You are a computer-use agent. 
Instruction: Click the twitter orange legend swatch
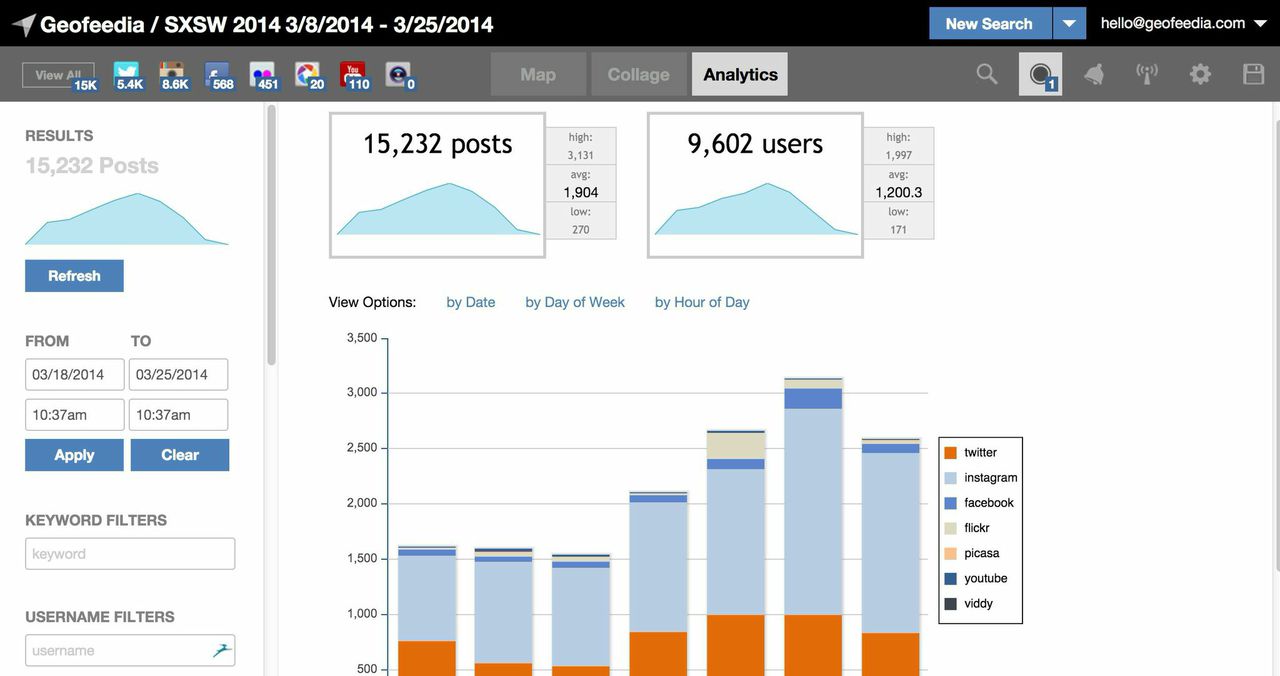tap(951, 453)
